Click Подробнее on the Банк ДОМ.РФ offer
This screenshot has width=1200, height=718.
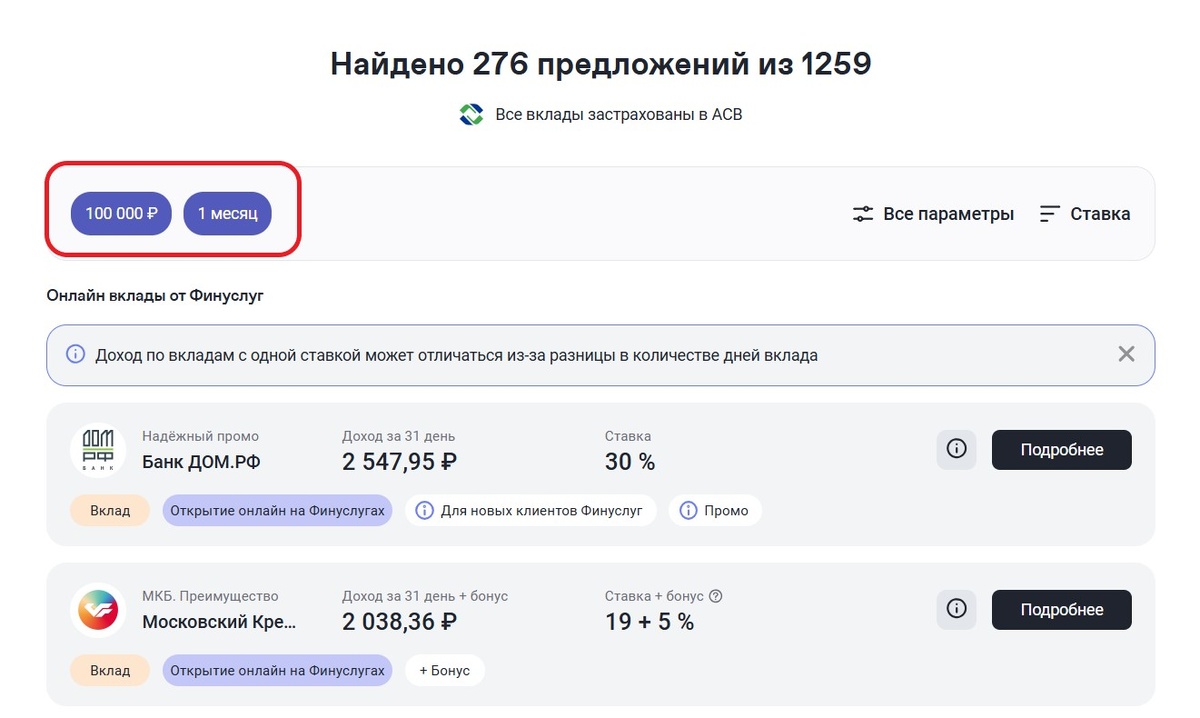point(1061,450)
